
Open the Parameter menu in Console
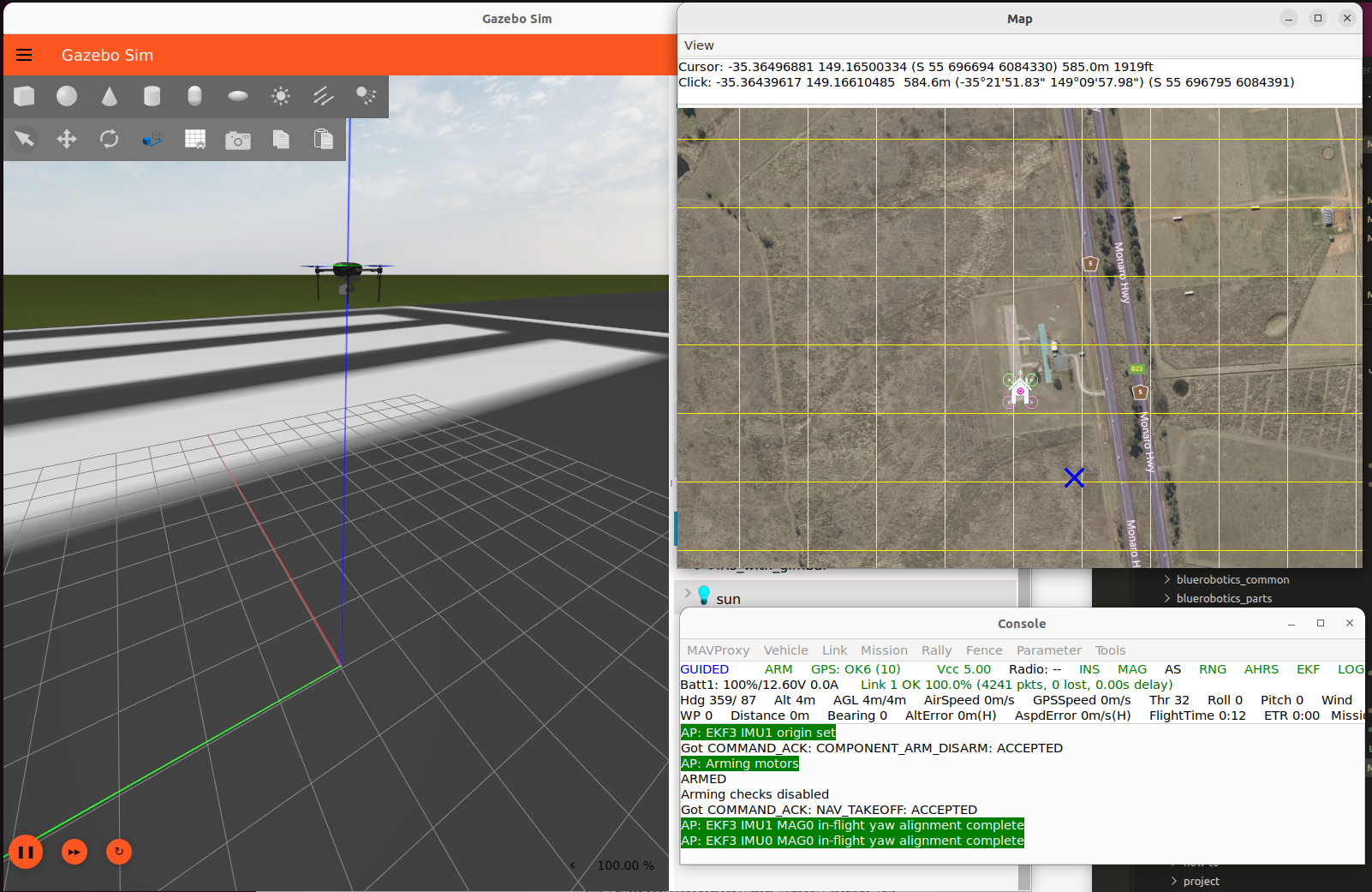click(x=1049, y=650)
